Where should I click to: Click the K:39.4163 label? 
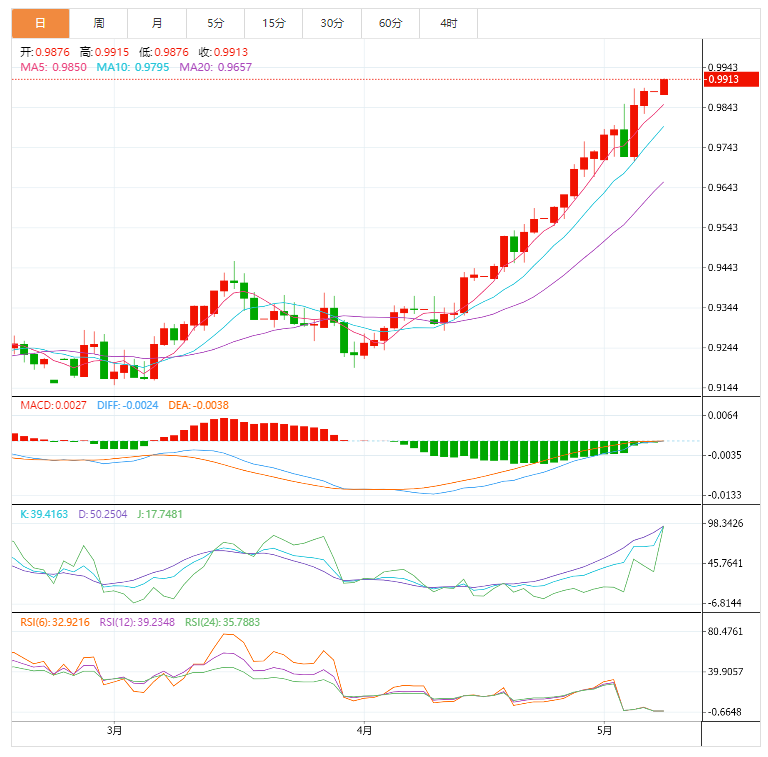pyautogui.click(x=44, y=514)
